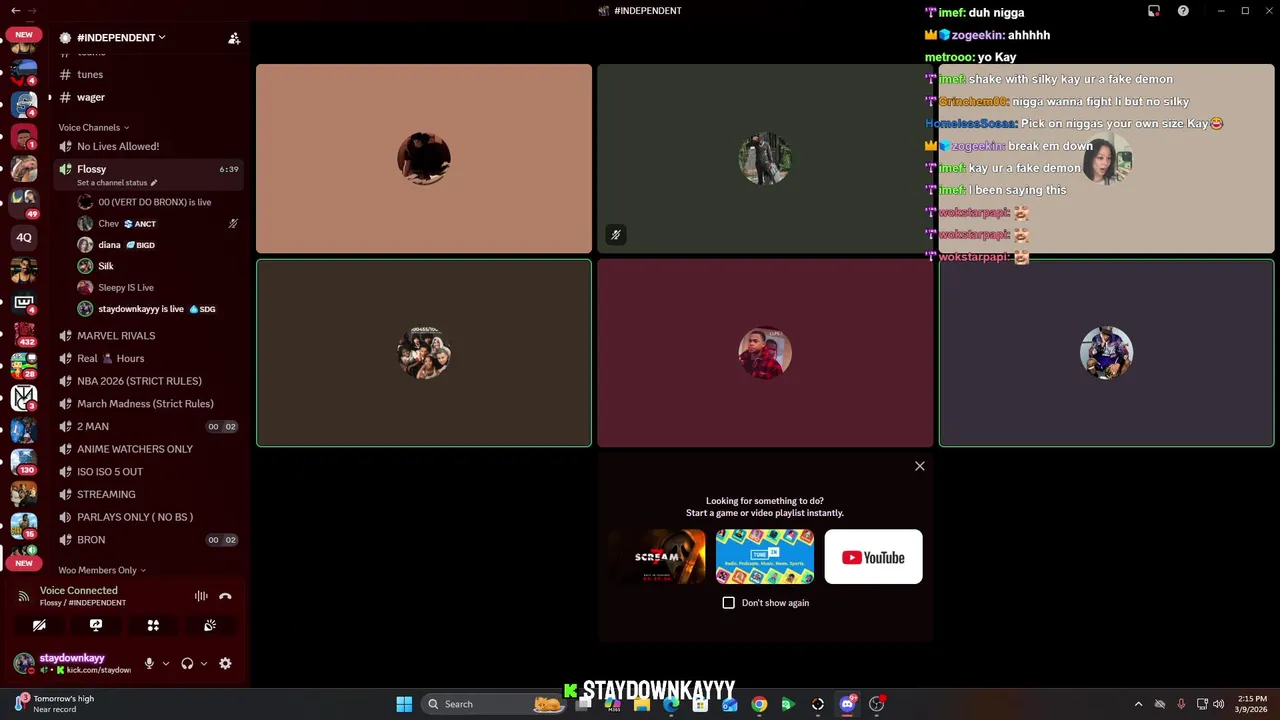Mute your microphone
The width and height of the screenshot is (1280, 720).
pyautogui.click(x=149, y=663)
